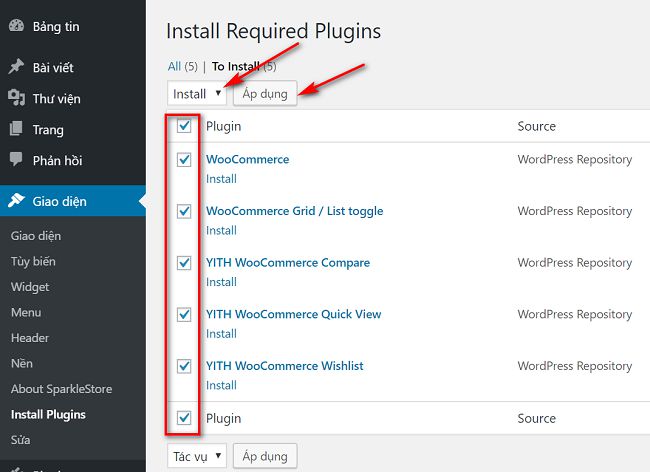The height and width of the screenshot is (472, 650).
Task: Open the Install Plugins submenu item
Action: coord(48,414)
